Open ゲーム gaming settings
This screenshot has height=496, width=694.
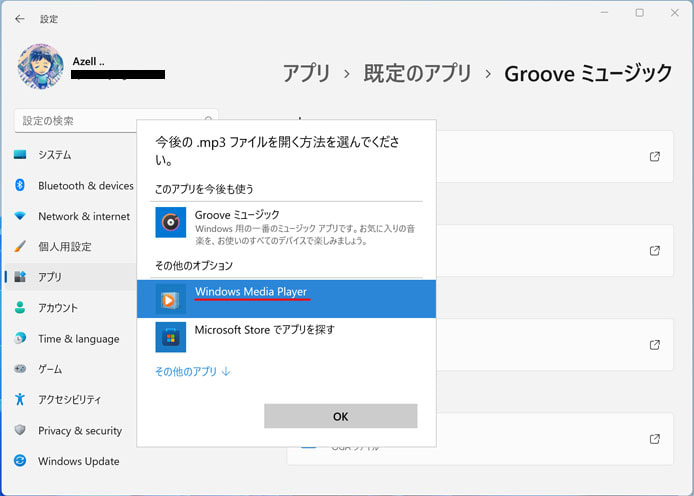point(50,369)
